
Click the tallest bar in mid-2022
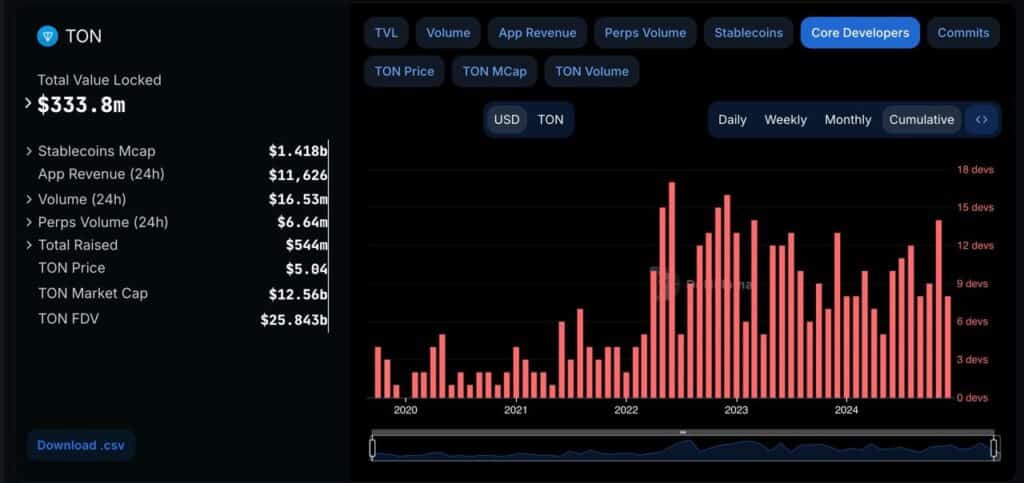(671, 290)
